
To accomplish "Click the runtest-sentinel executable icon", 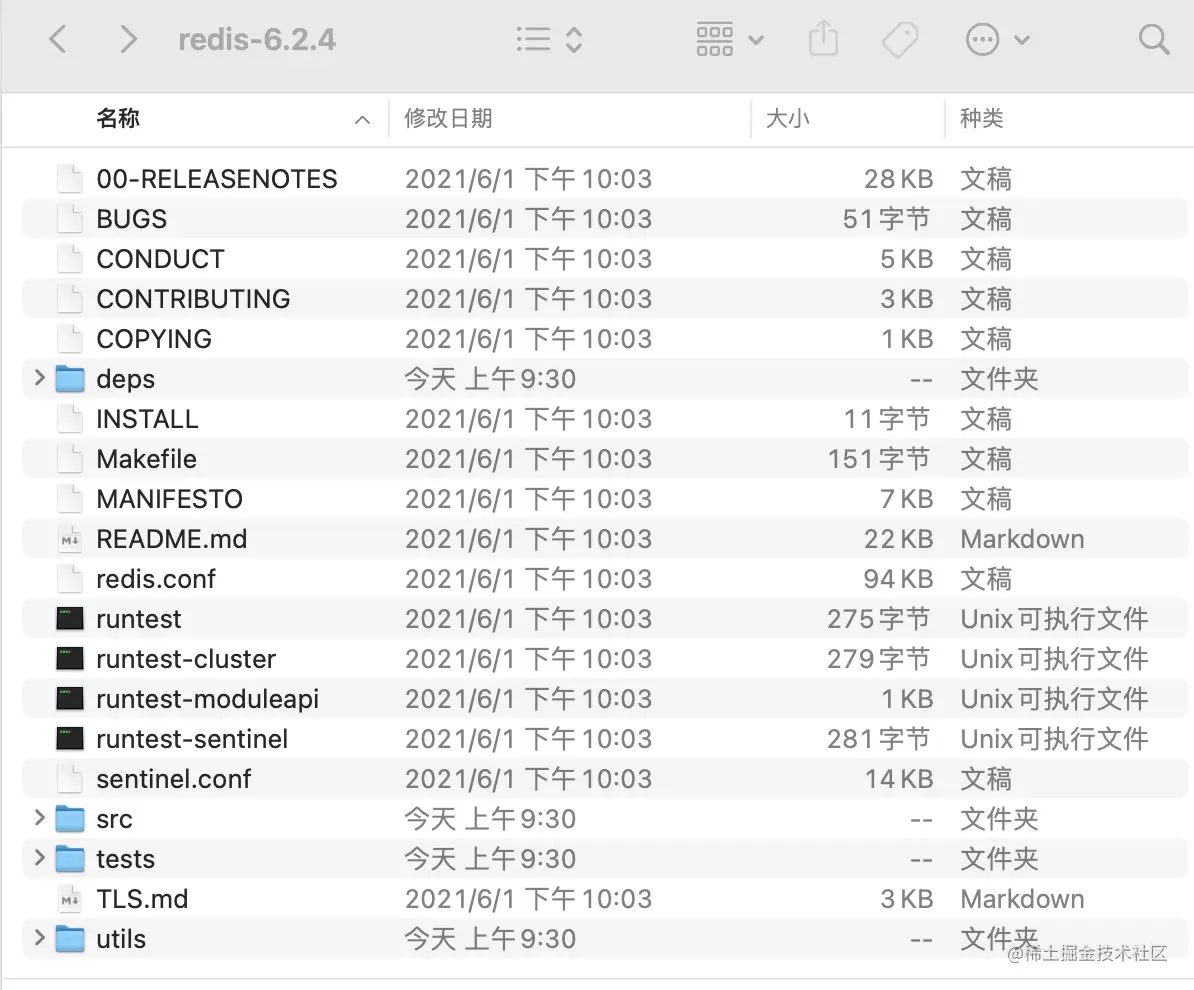I will [70, 739].
